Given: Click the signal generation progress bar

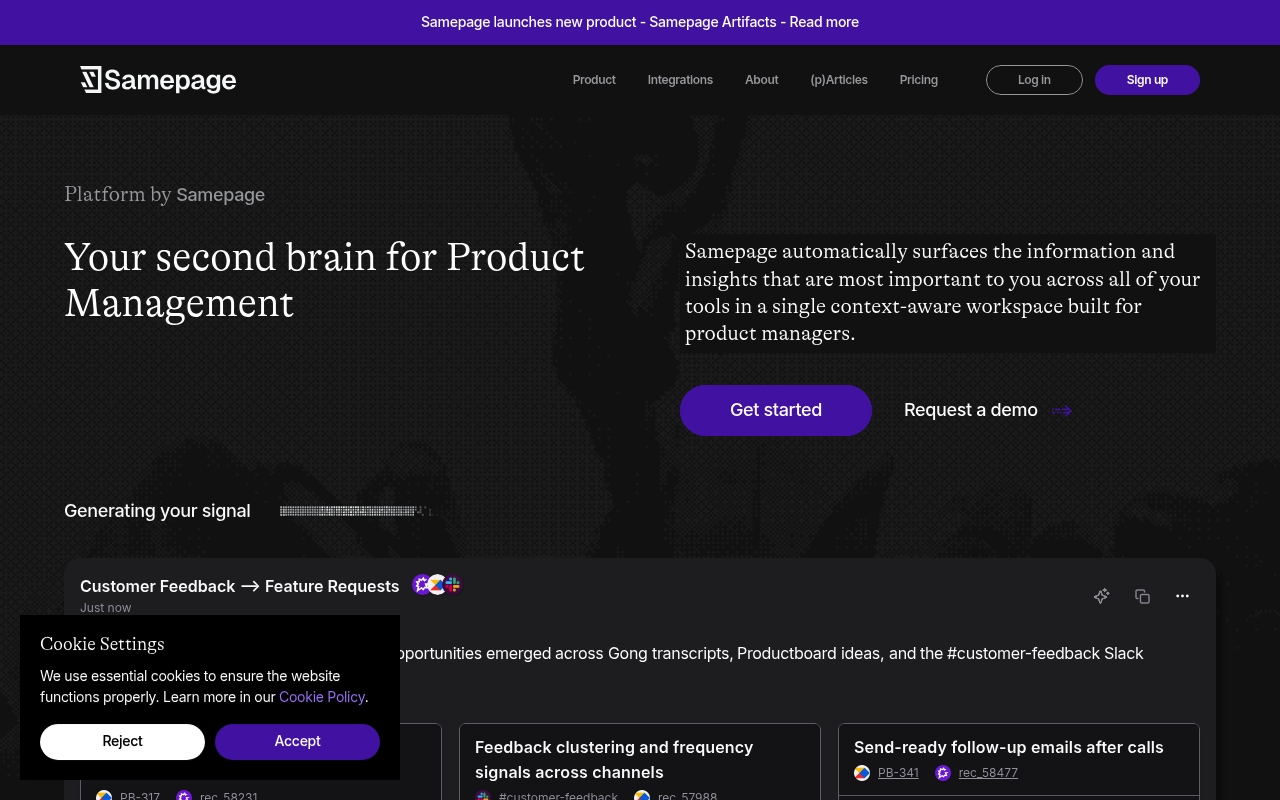Looking at the screenshot, I should 355,511.
